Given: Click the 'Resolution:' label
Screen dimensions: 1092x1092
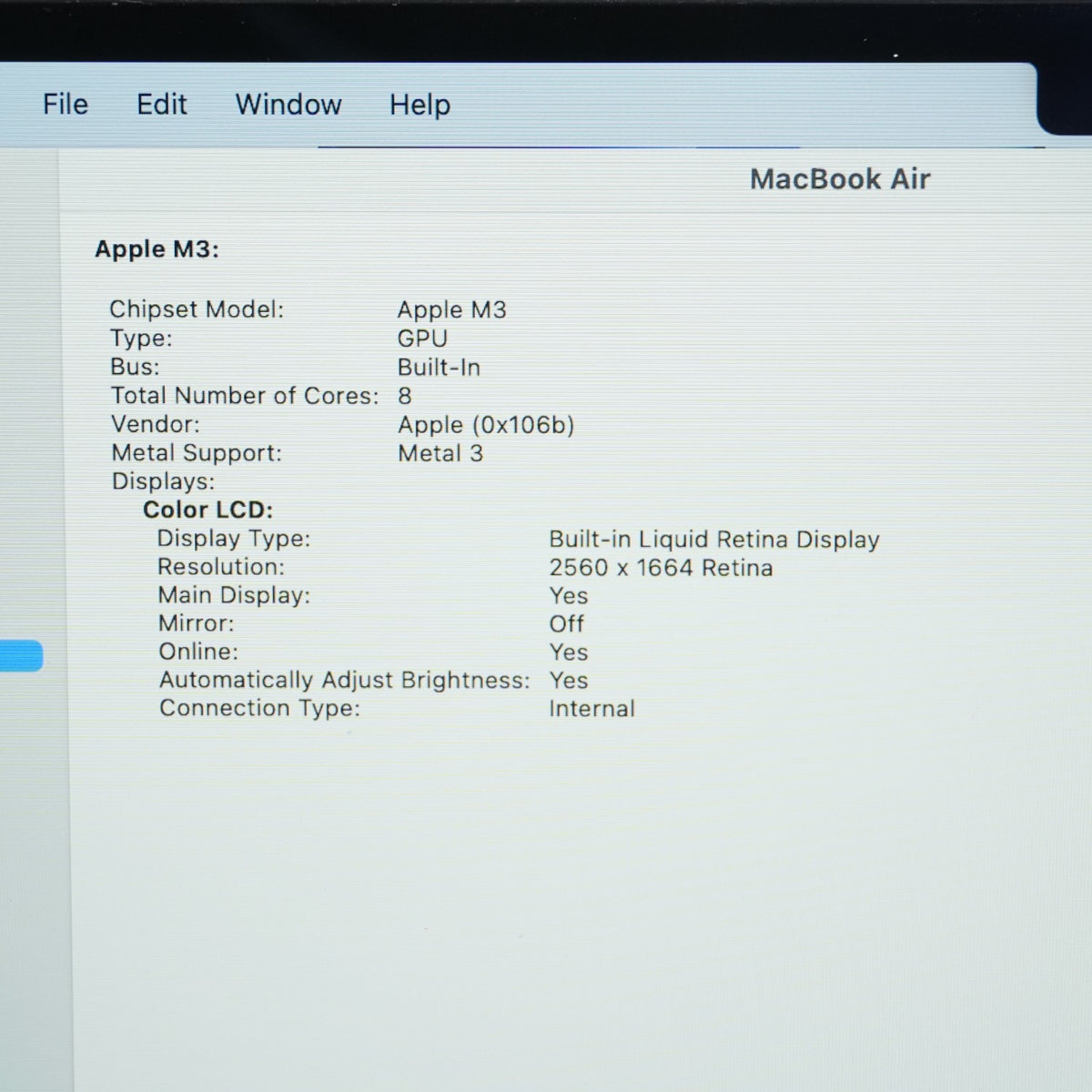Looking at the screenshot, I should [221, 567].
